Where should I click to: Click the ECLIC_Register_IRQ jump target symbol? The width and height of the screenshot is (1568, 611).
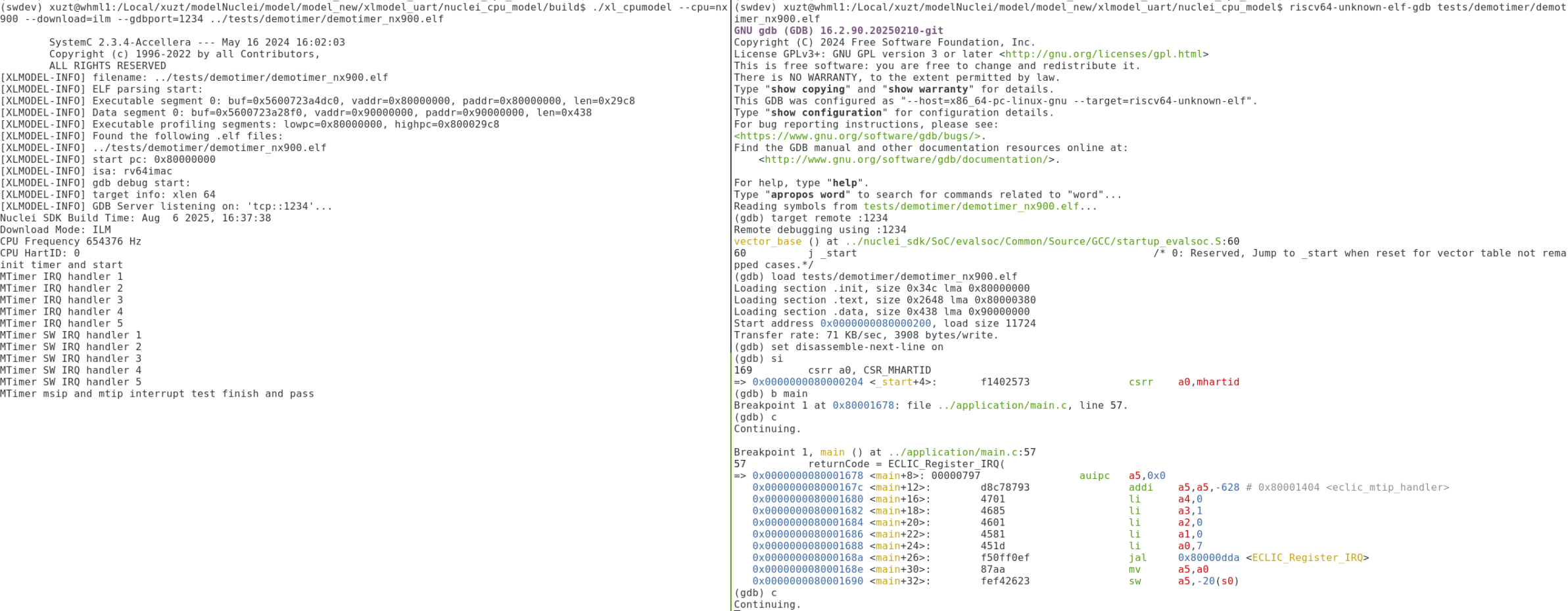pos(1308,557)
